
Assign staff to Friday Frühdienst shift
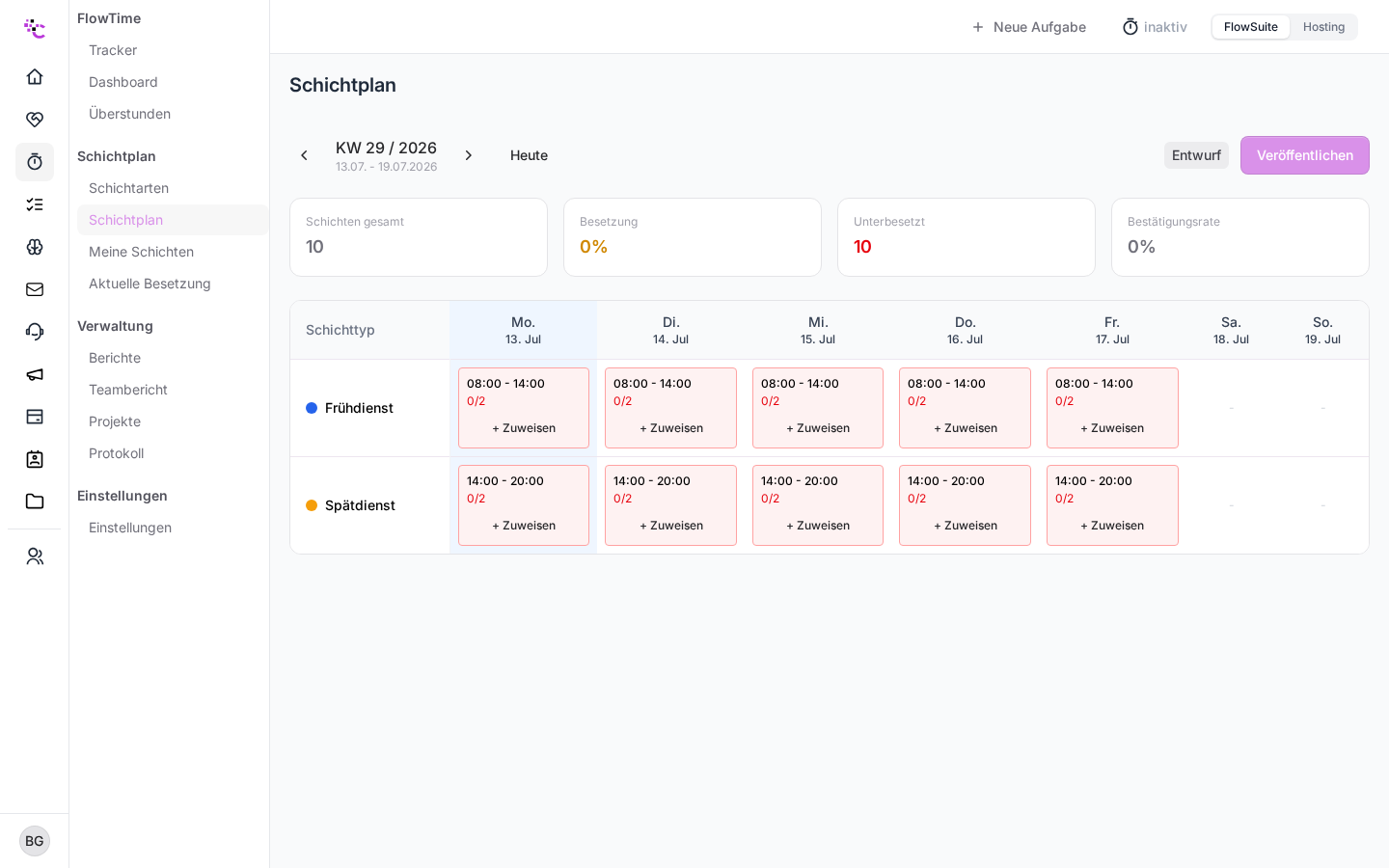(x=1112, y=428)
